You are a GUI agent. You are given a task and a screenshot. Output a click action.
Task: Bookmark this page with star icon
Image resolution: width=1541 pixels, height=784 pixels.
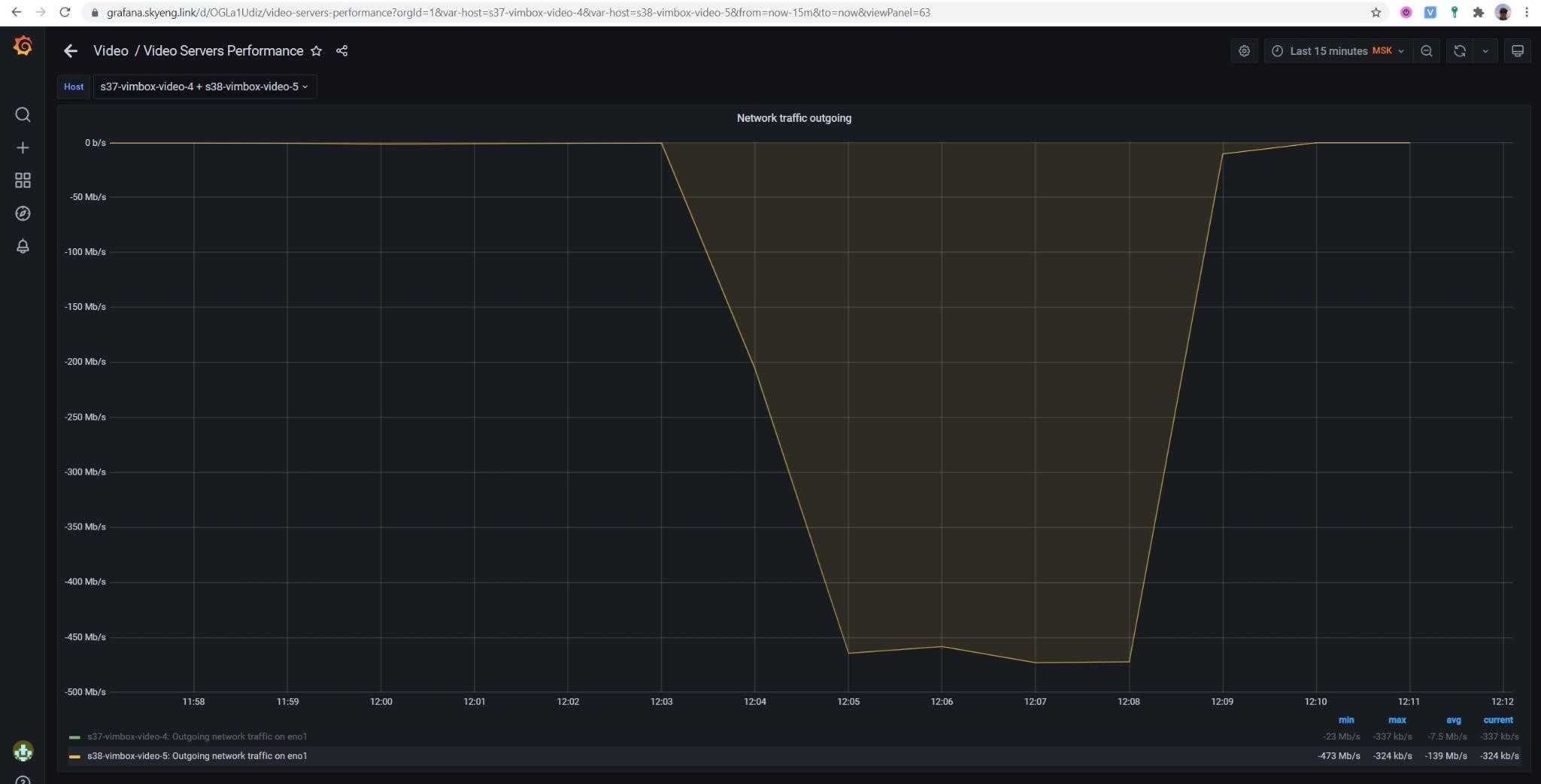pyautogui.click(x=1376, y=12)
